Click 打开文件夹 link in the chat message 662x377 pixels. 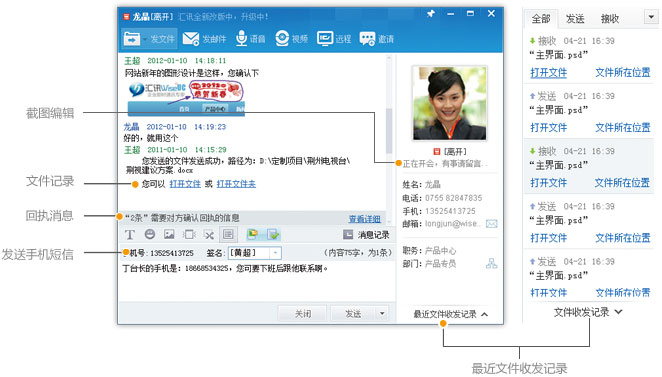[236, 184]
